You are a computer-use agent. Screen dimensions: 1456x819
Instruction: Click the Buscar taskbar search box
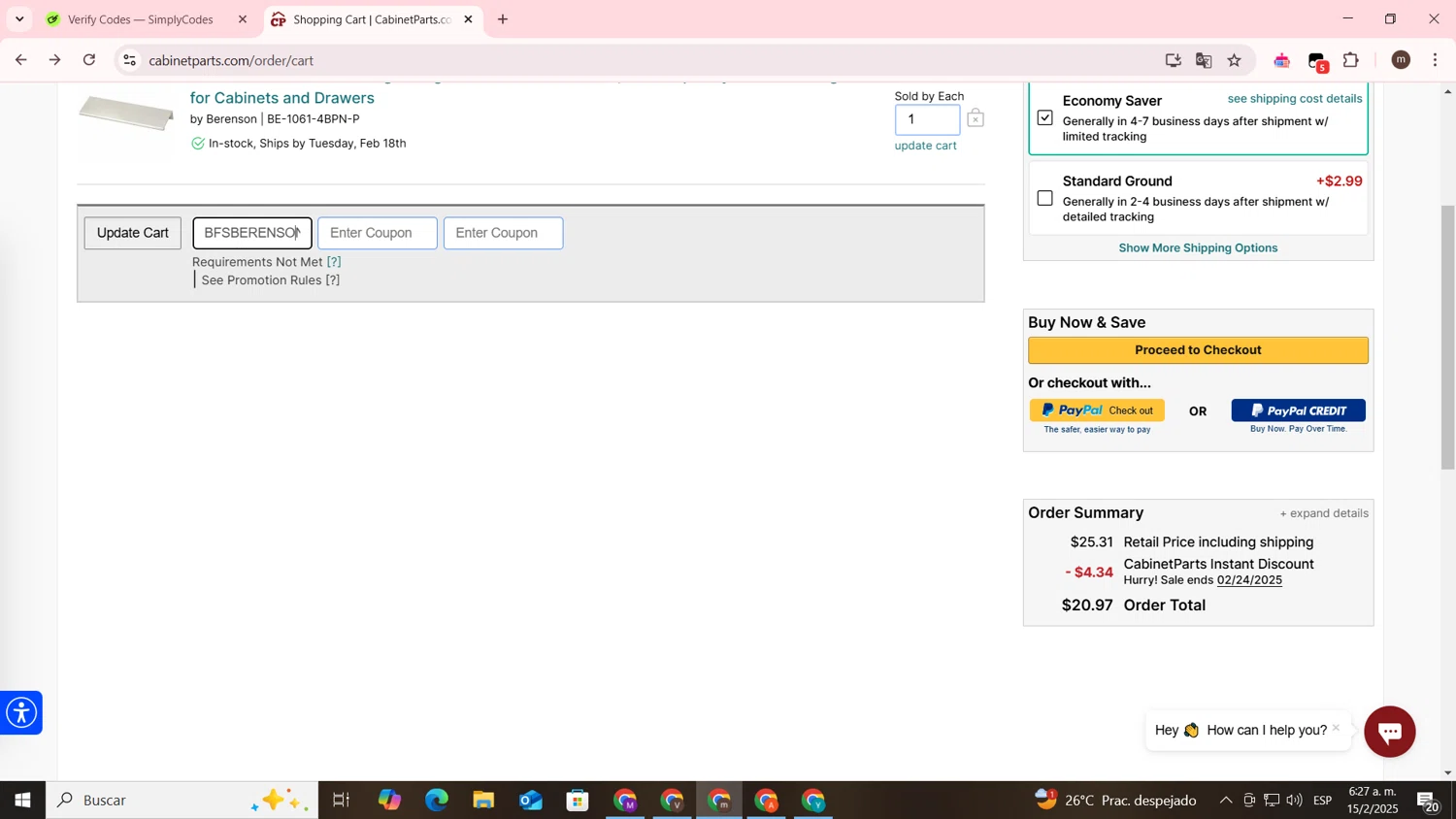pos(182,801)
